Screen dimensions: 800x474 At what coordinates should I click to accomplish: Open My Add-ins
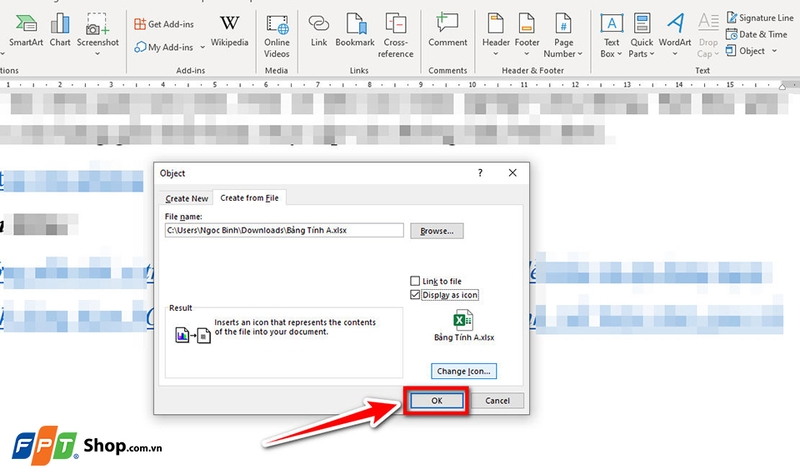pos(164,47)
